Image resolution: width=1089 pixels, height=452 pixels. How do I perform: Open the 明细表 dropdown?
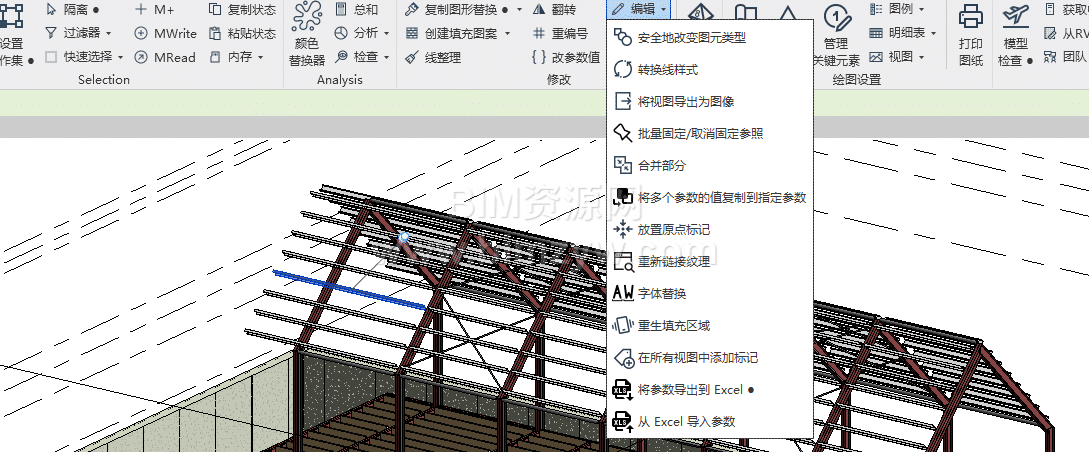click(933, 33)
